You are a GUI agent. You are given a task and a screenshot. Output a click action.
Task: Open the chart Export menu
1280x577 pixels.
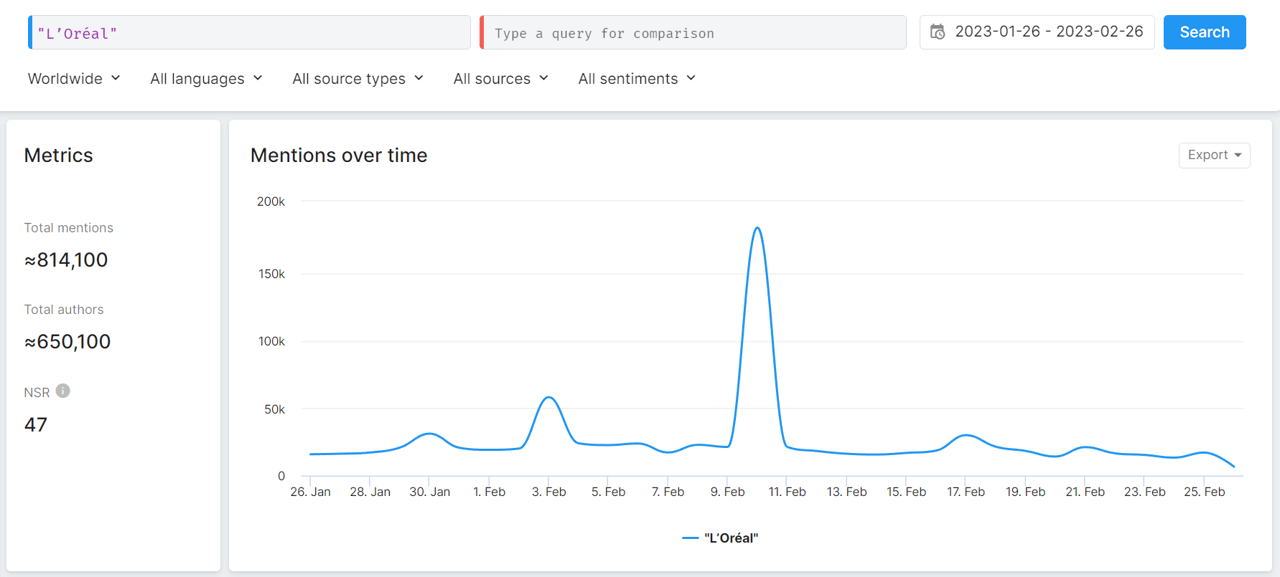click(x=1214, y=155)
